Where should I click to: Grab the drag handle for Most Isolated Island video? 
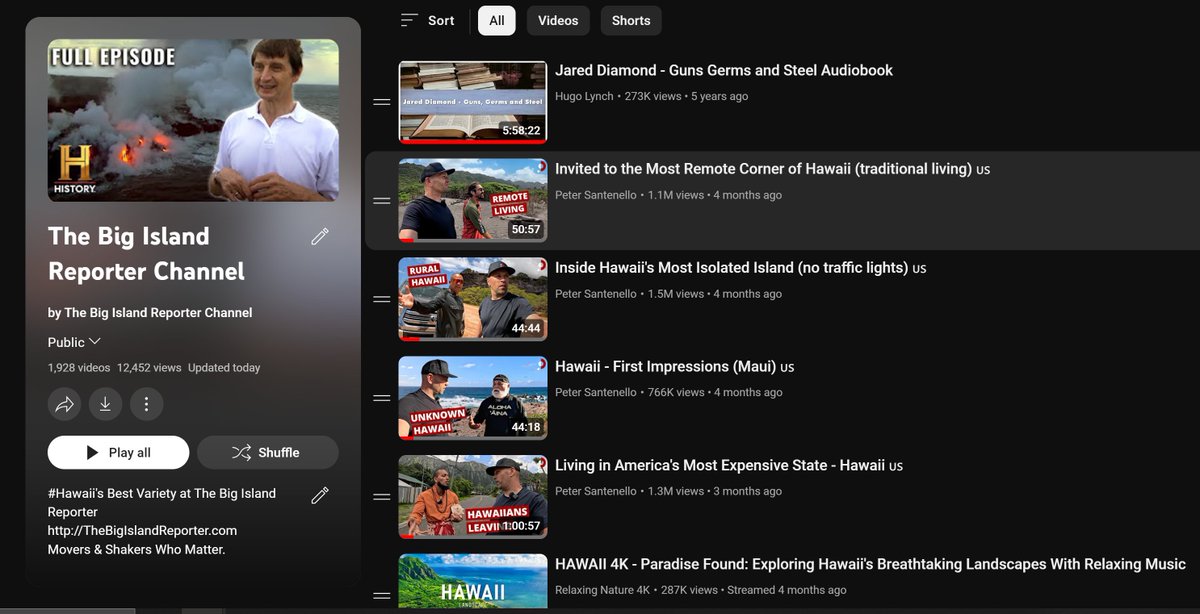point(381,299)
